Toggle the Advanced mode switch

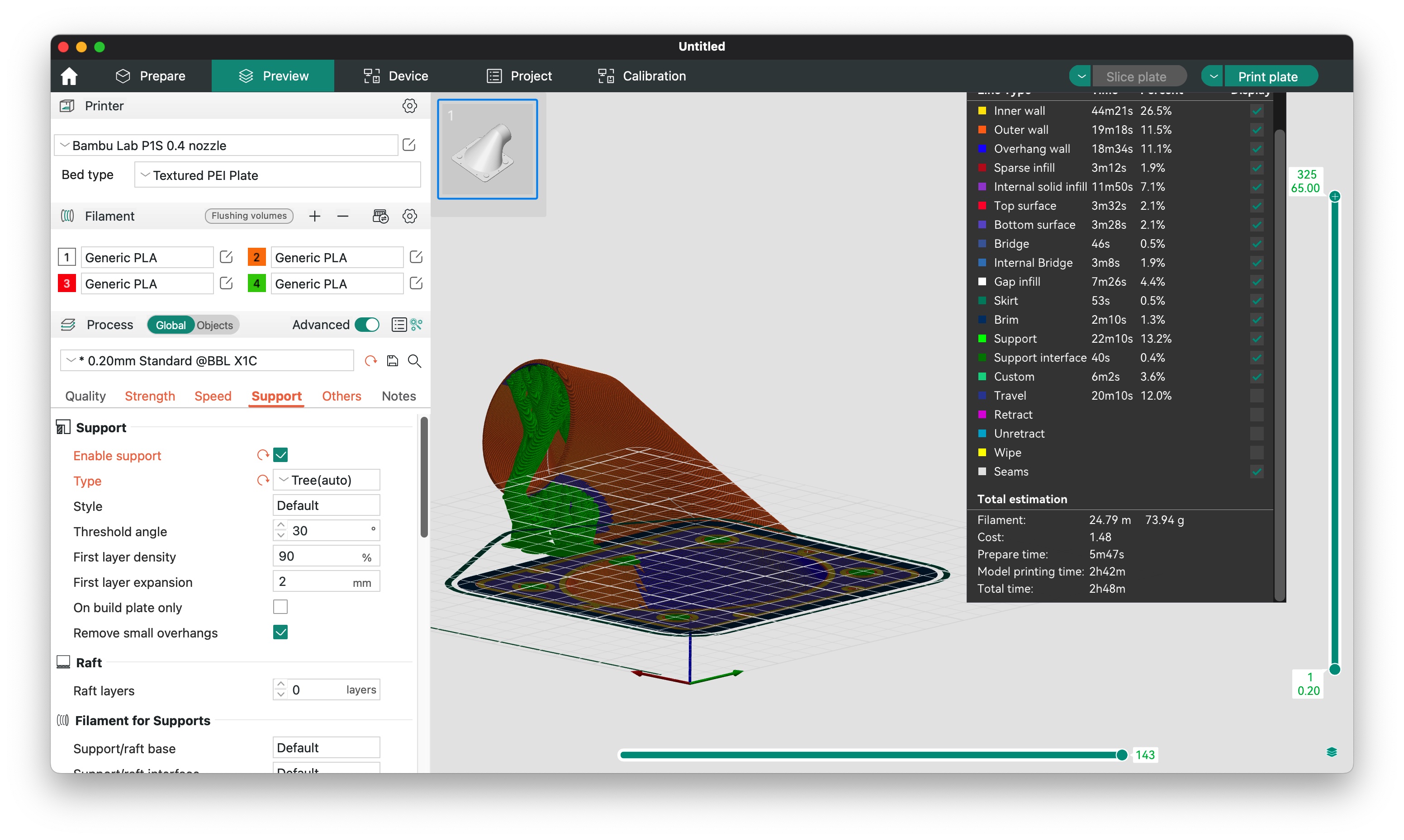tap(367, 324)
